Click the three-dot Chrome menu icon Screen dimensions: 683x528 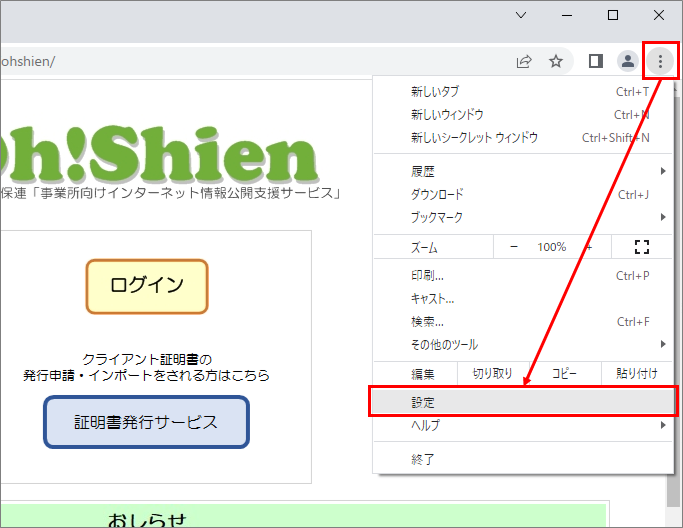coord(660,61)
